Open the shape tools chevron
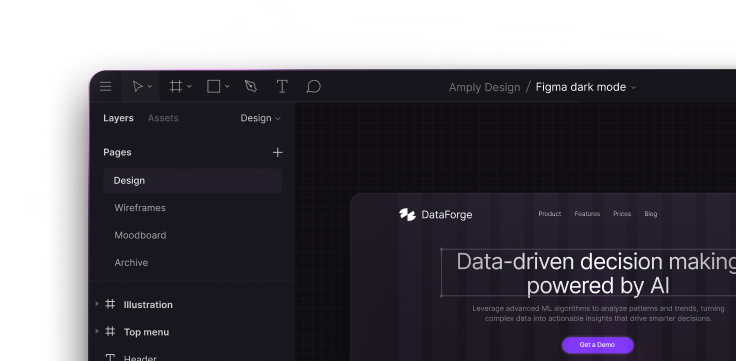Viewport: 736px width, 361px height. [x=227, y=86]
